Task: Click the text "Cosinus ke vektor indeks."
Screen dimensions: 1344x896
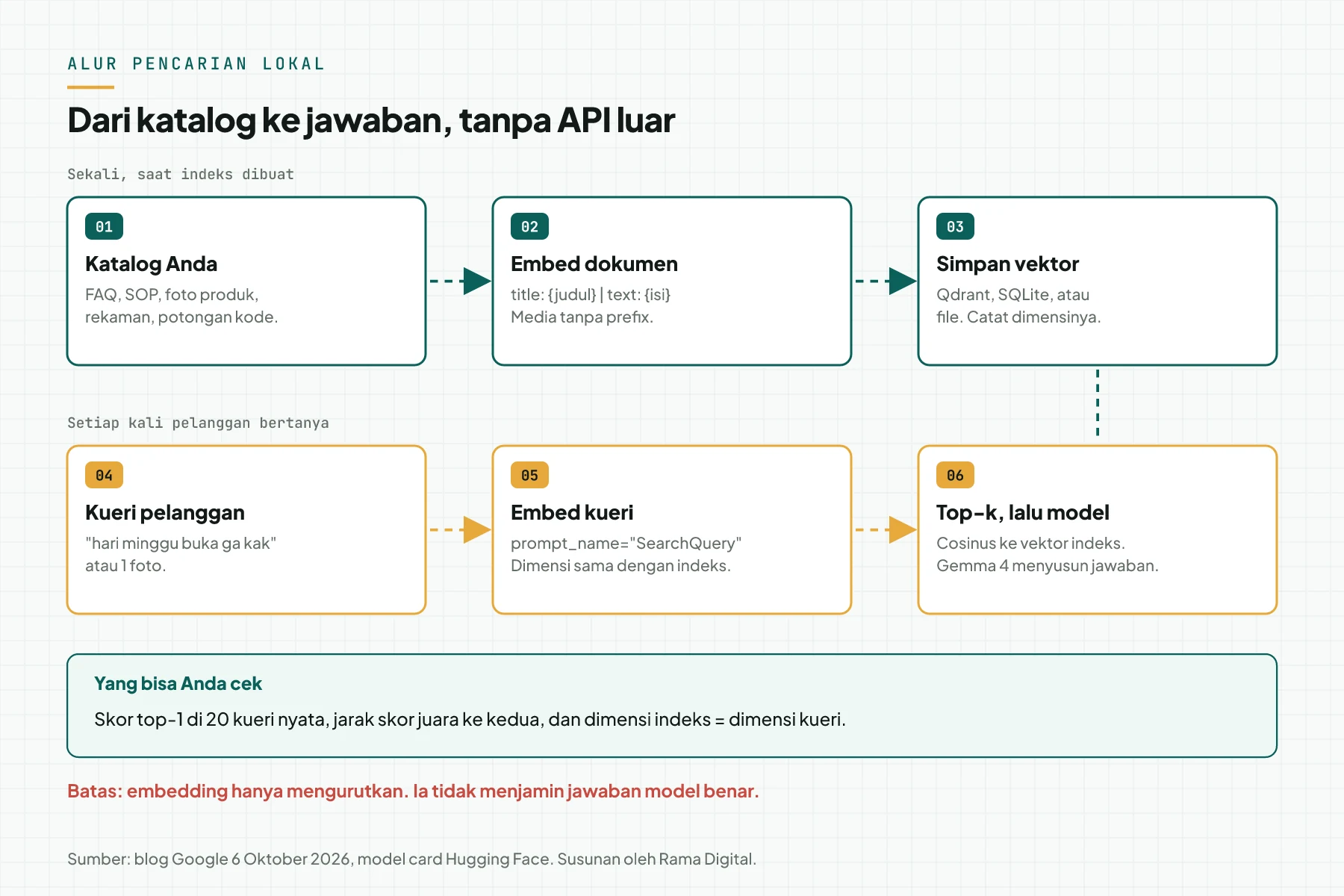Action: tap(1030, 544)
